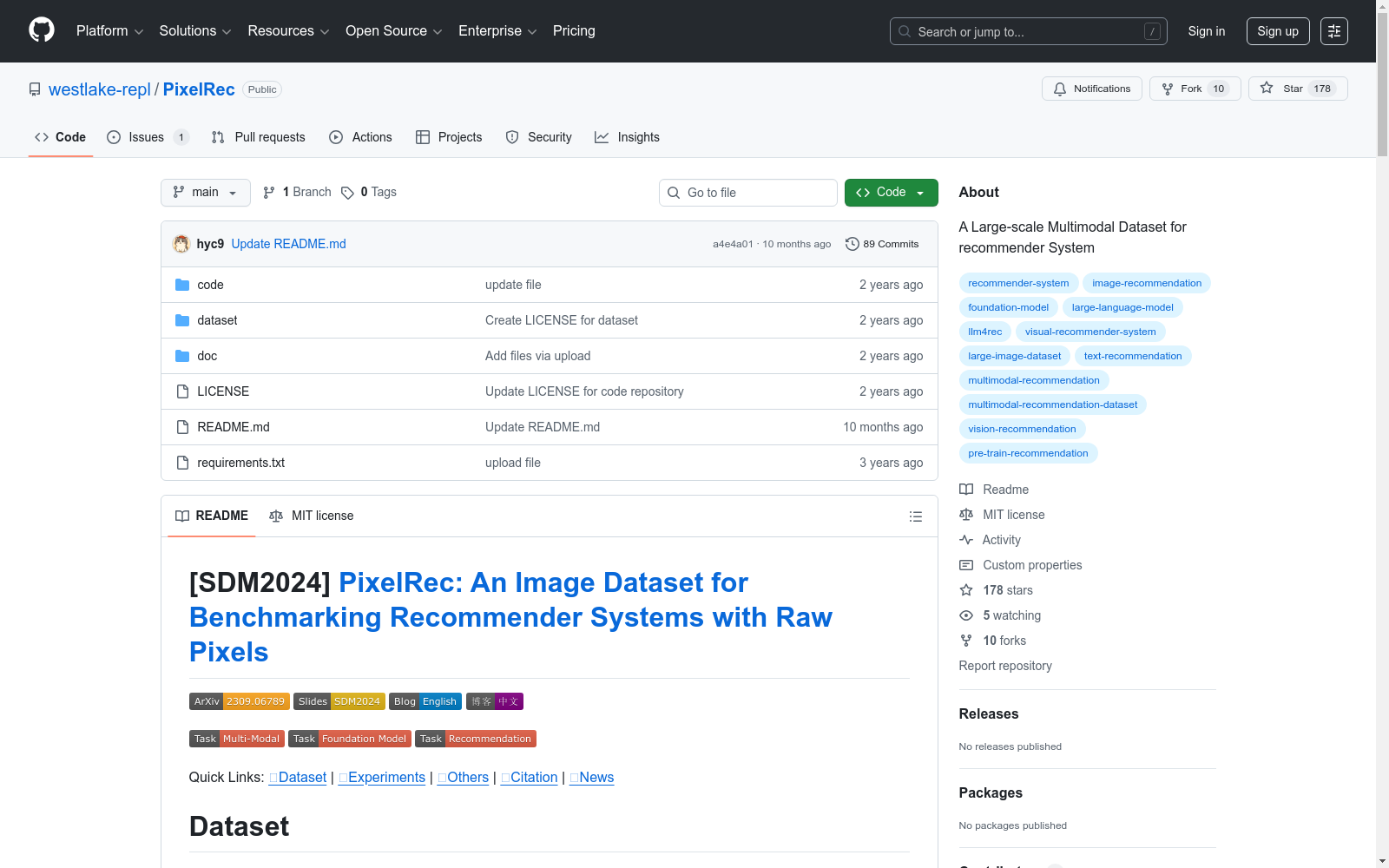The height and width of the screenshot is (868, 1389).
Task: Open the Experiments quick link
Action: (x=382, y=778)
